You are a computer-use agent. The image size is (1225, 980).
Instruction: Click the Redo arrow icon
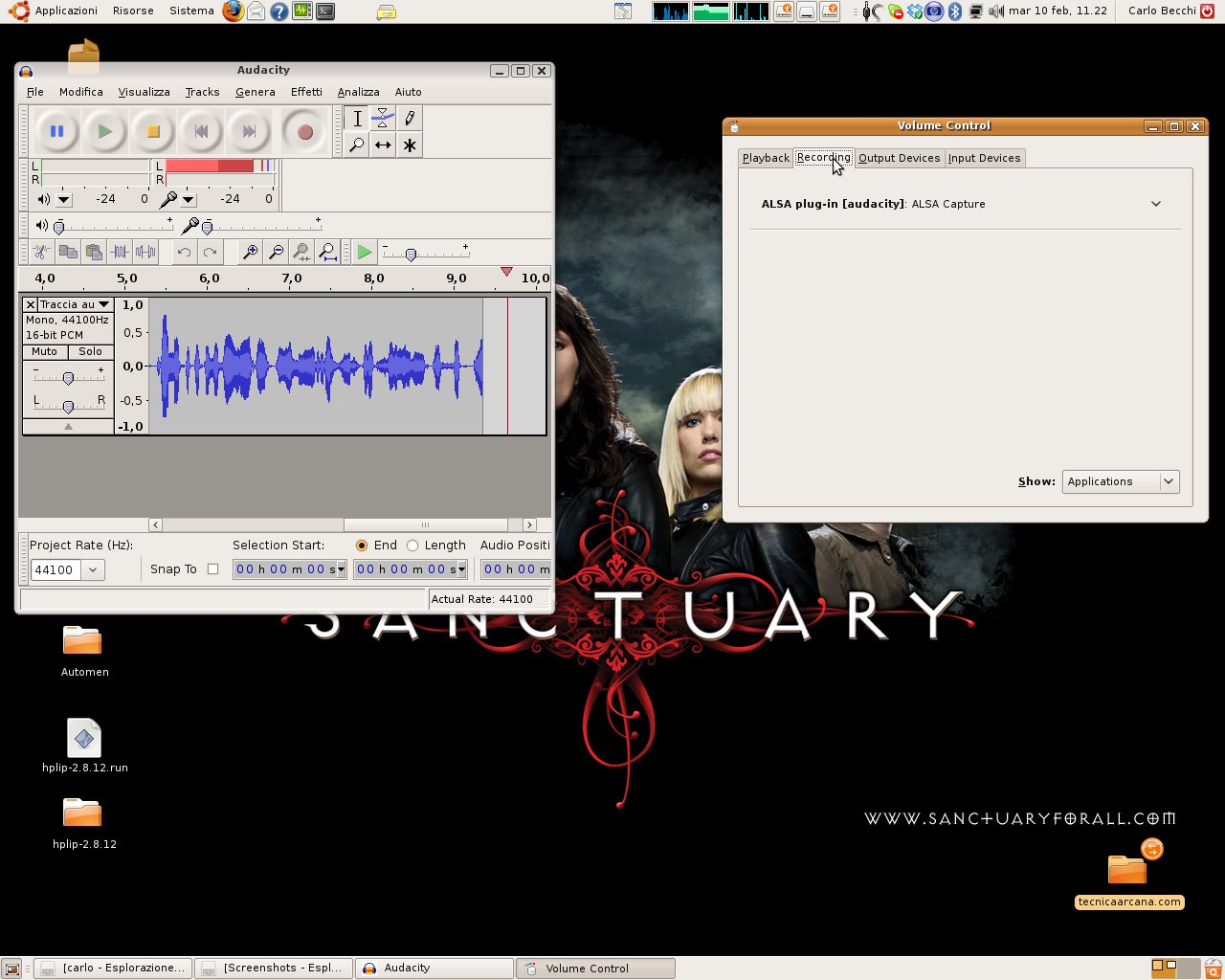(x=210, y=253)
